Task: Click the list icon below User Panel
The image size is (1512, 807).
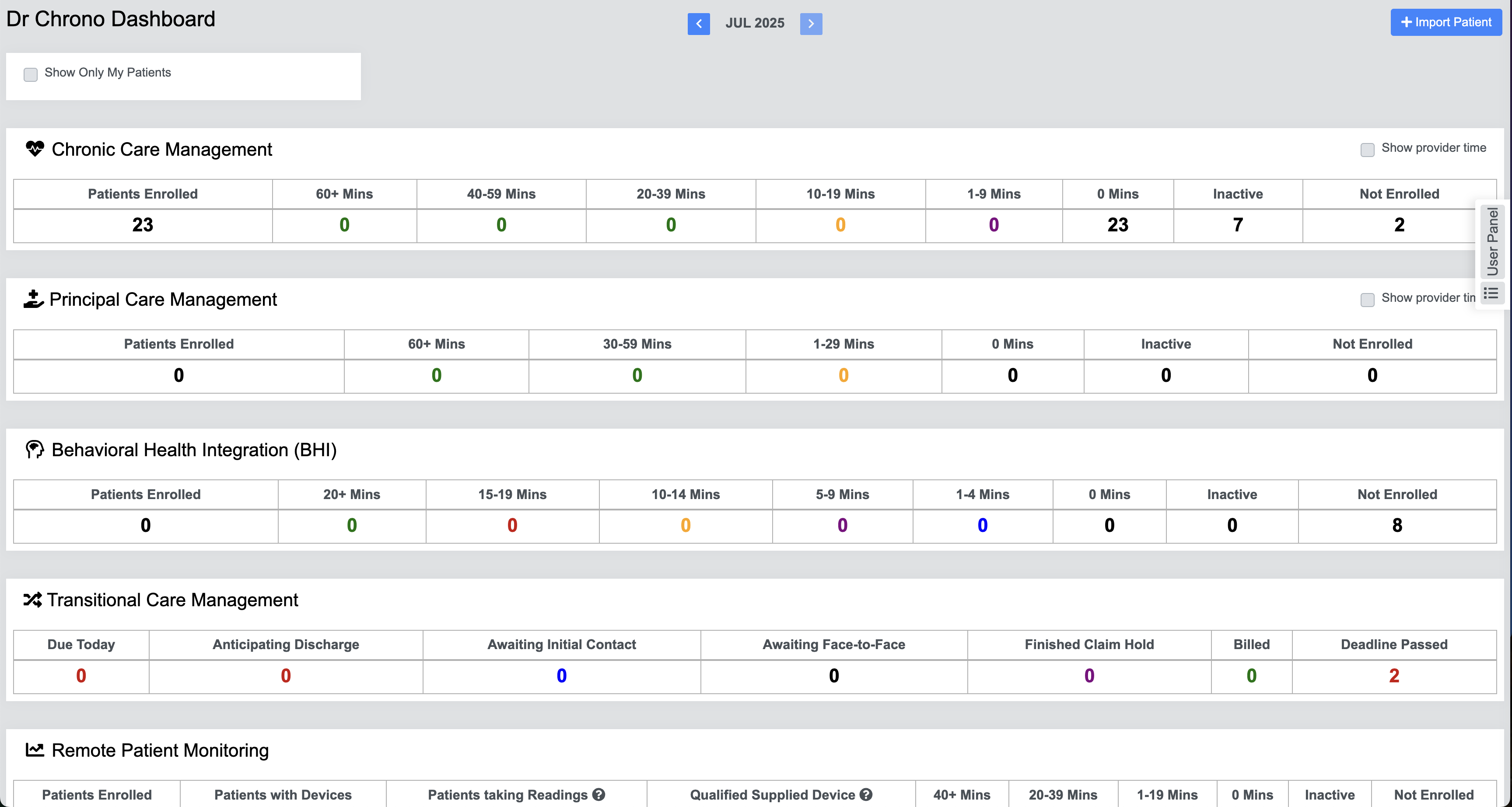Action: [1491, 293]
